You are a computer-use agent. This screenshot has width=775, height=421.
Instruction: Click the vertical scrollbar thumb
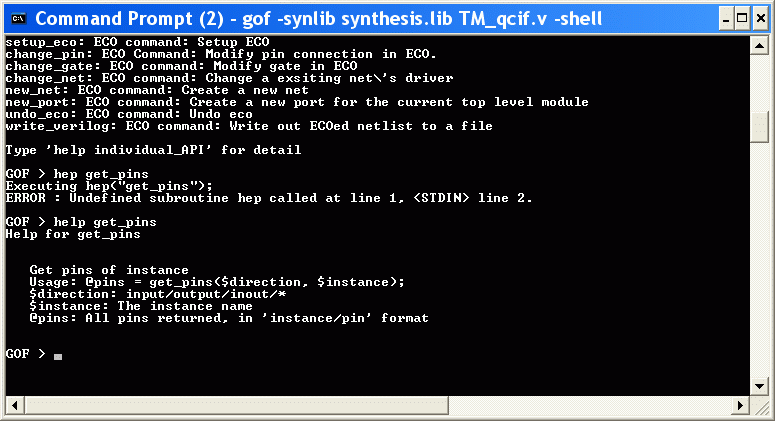click(759, 127)
